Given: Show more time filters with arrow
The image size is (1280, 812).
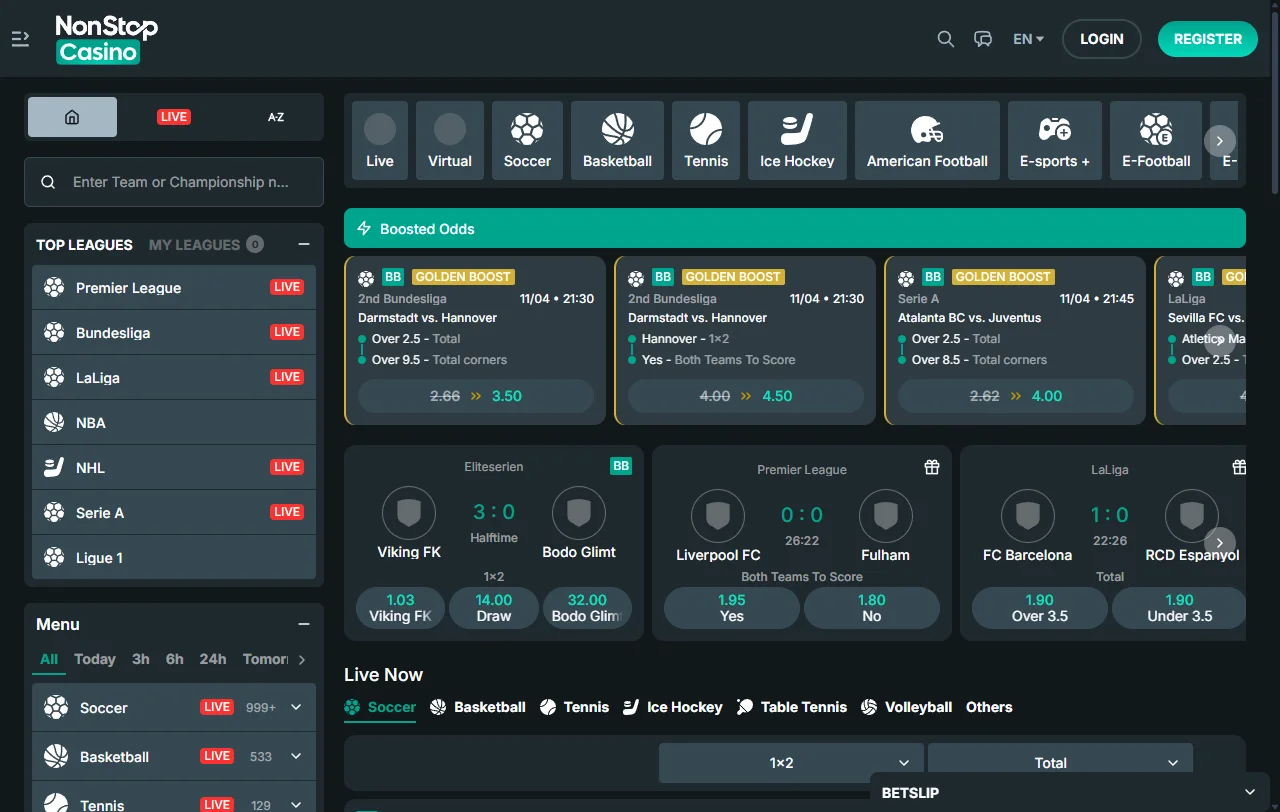Looking at the screenshot, I should point(302,659).
